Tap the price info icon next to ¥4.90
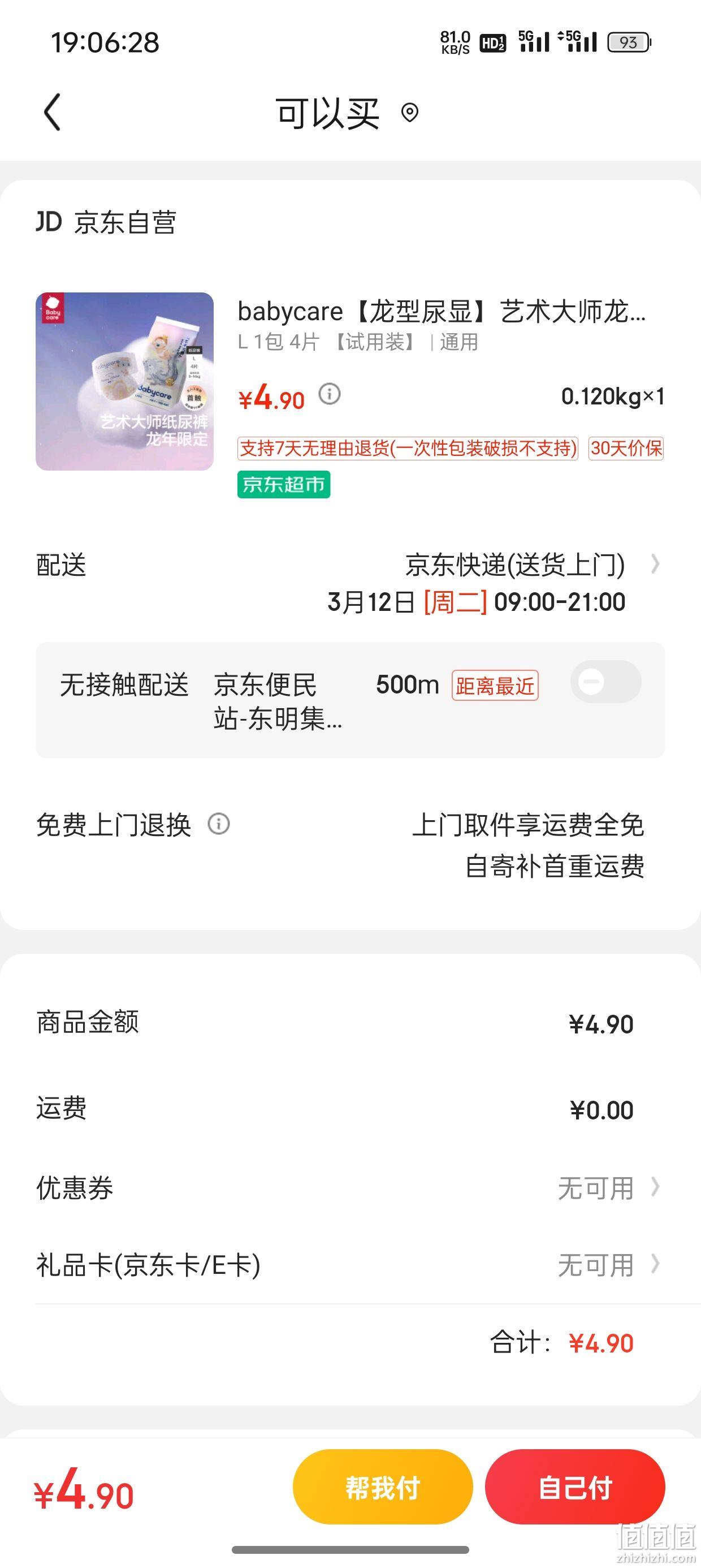The width and height of the screenshot is (701, 1568). pyautogui.click(x=330, y=394)
